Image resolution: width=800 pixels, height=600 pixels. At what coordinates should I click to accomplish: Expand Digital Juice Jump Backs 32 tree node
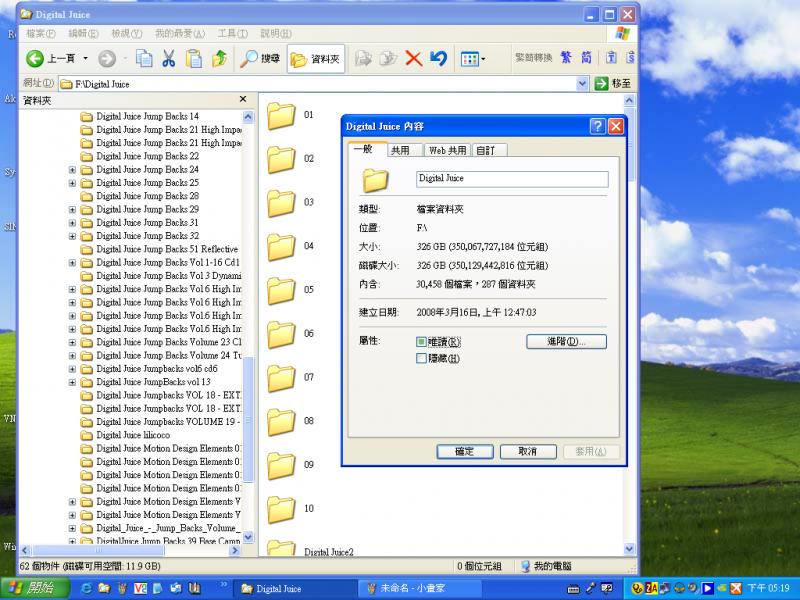click(72, 236)
